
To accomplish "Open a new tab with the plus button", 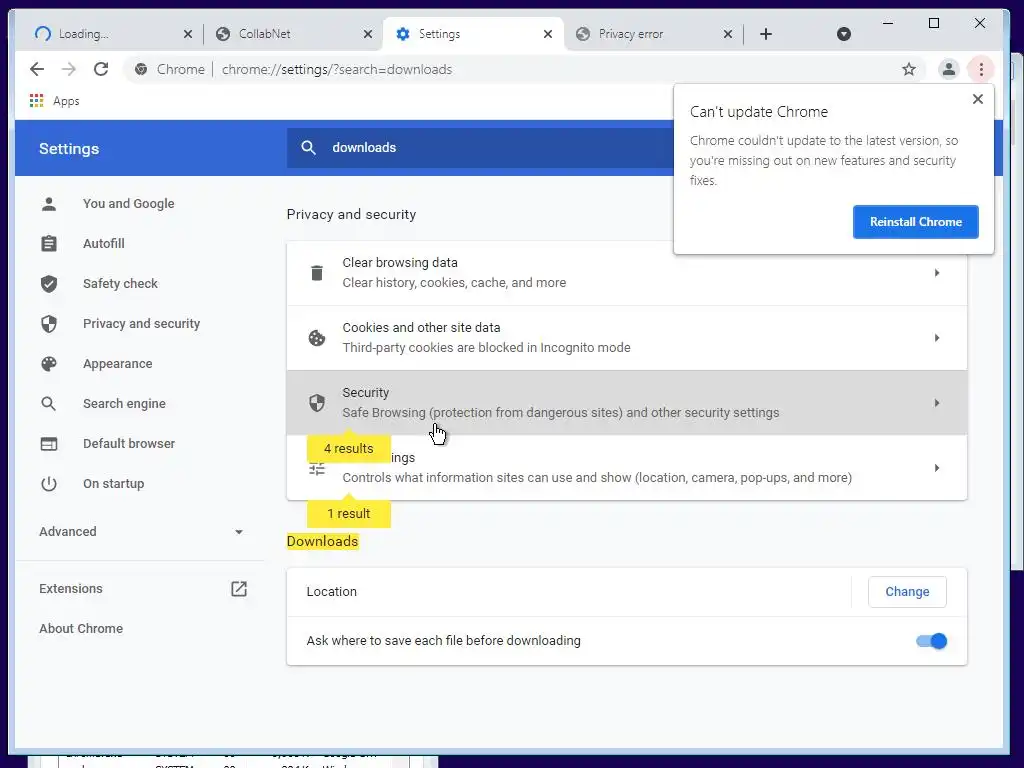I will pyautogui.click(x=766, y=34).
